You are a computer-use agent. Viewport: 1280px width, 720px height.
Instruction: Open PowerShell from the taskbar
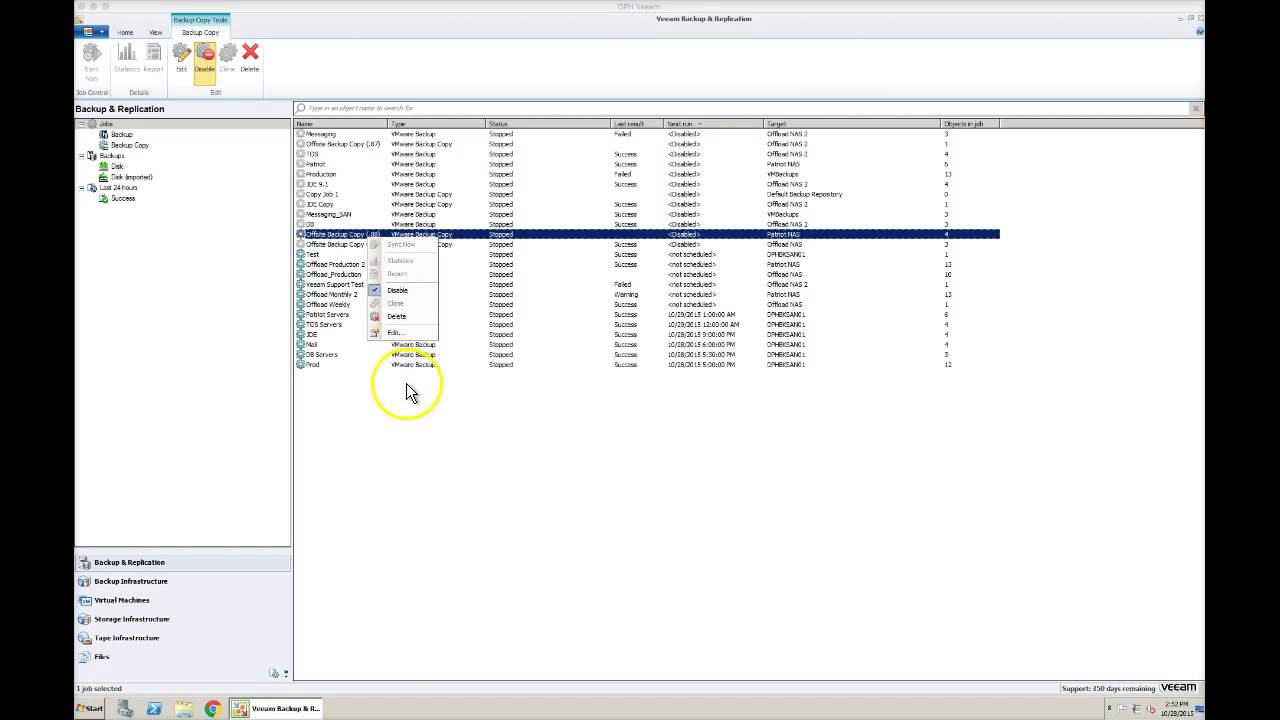click(154, 708)
